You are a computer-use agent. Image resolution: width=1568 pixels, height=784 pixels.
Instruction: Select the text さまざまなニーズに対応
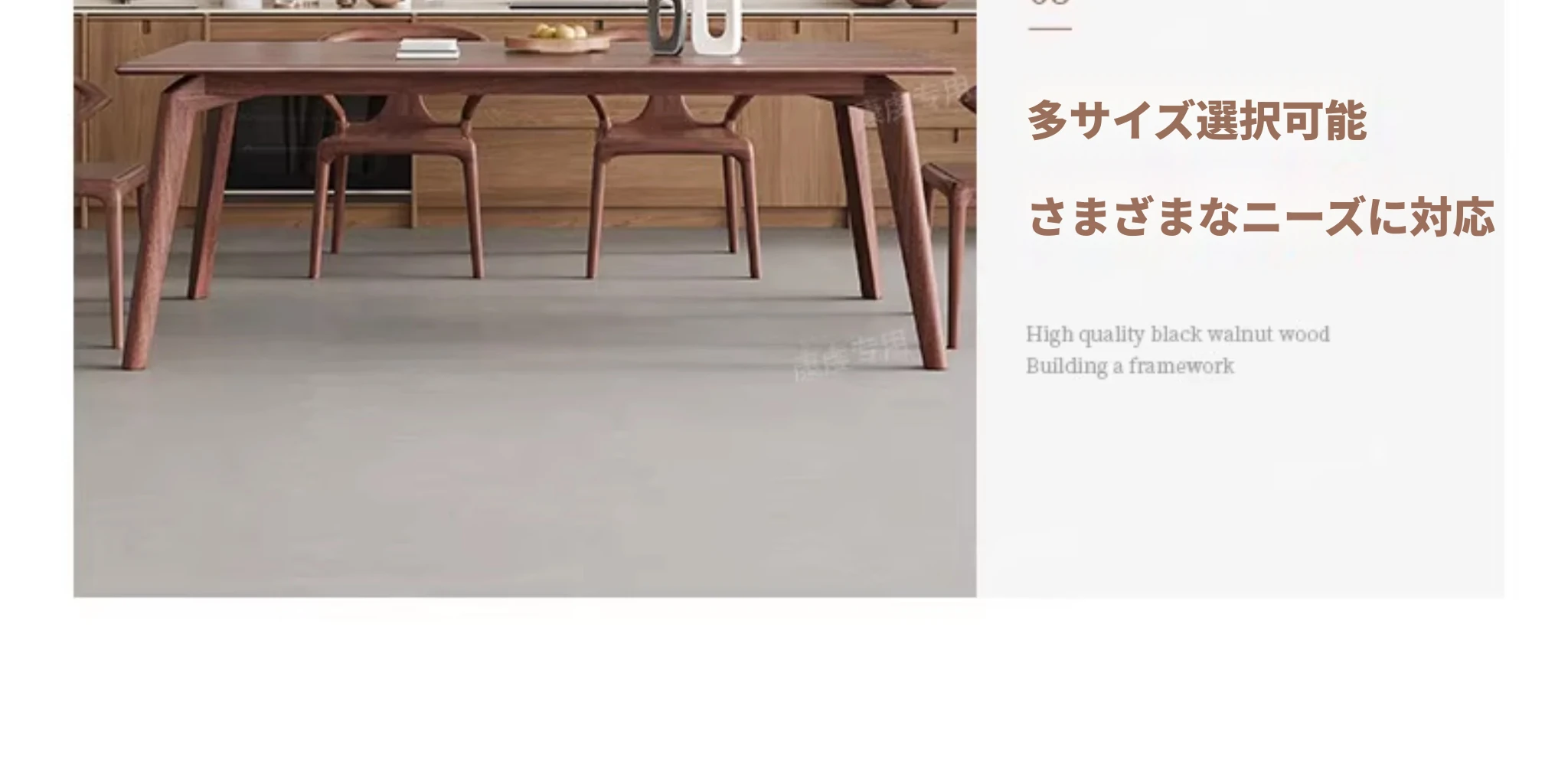click(1261, 217)
